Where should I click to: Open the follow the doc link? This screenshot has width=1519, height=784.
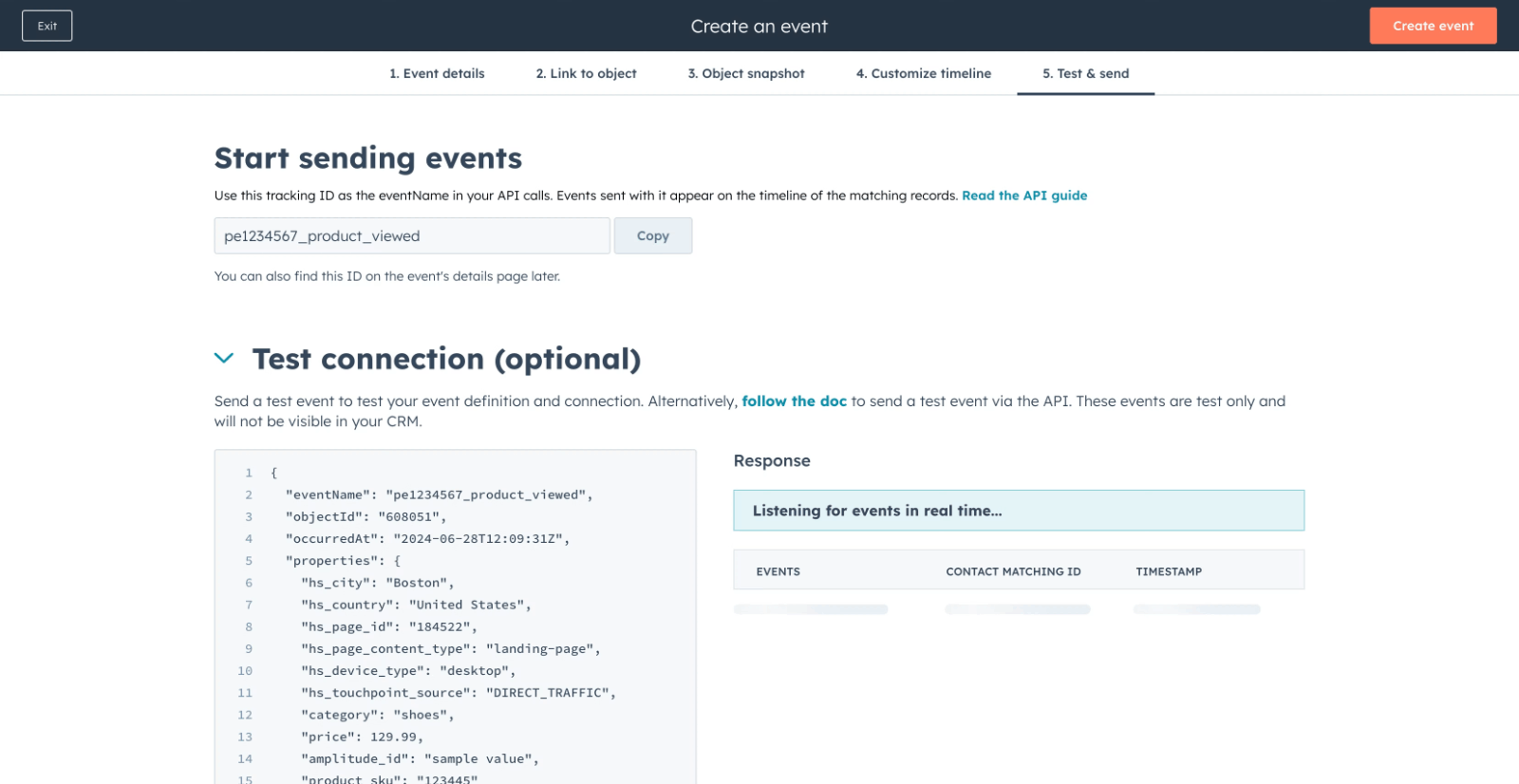(x=794, y=401)
